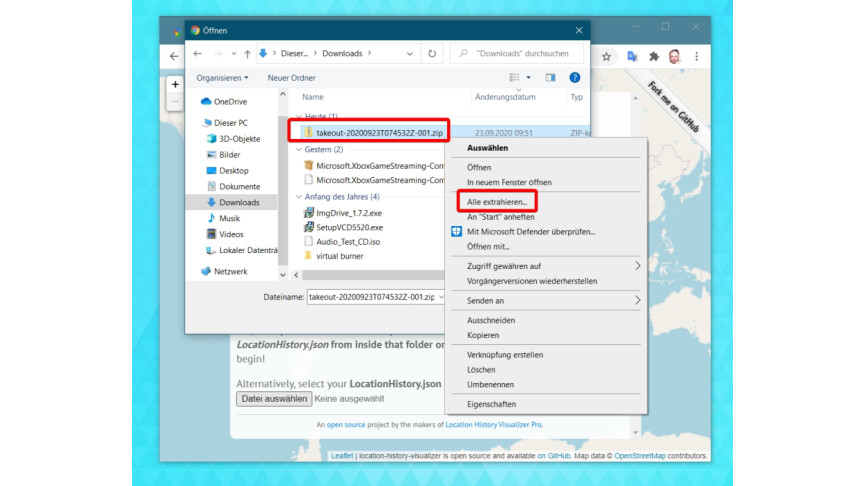
Task: Open the Organisieren dropdown menu
Action: click(x=222, y=77)
